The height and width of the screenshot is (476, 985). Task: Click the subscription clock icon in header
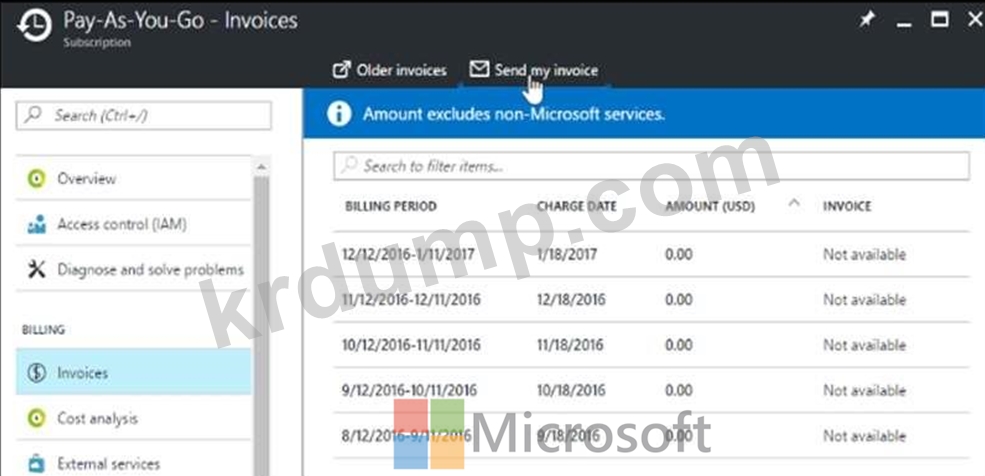[x=35, y=27]
